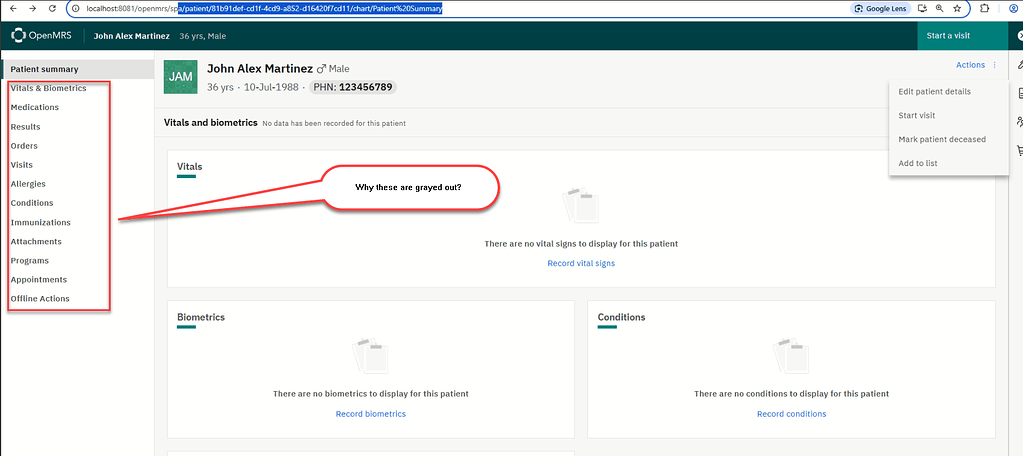Viewport: 1023px width, 456px height.
Task: Choose Mark patient deceased option
Action: click(941, 140)
